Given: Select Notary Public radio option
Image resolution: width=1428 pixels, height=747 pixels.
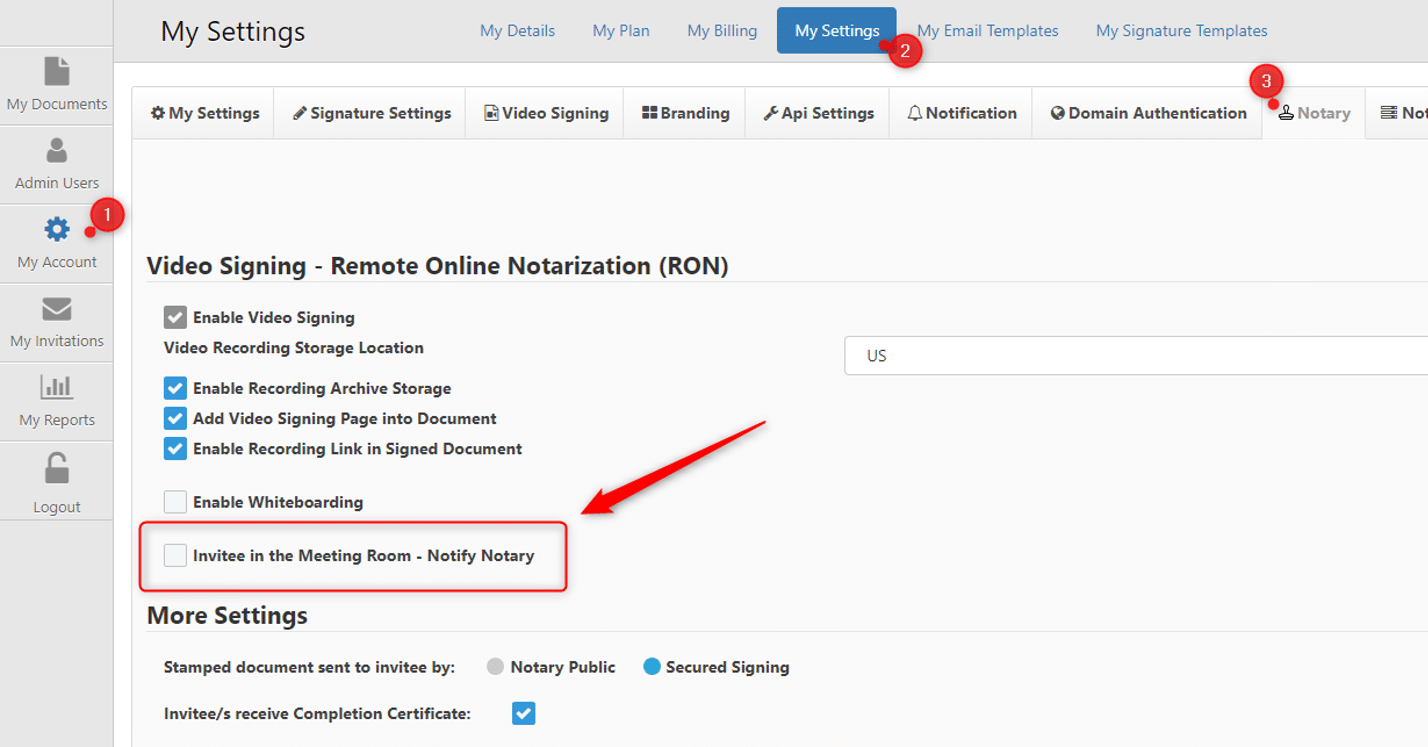Looking at the screenshot, I should (495, 667).
